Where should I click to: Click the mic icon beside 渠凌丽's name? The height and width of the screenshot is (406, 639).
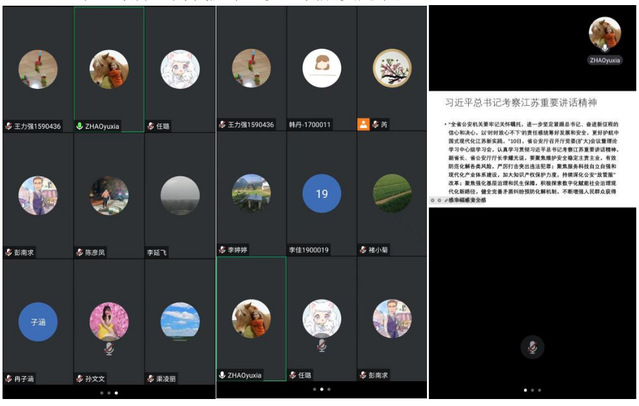(150, 379)
